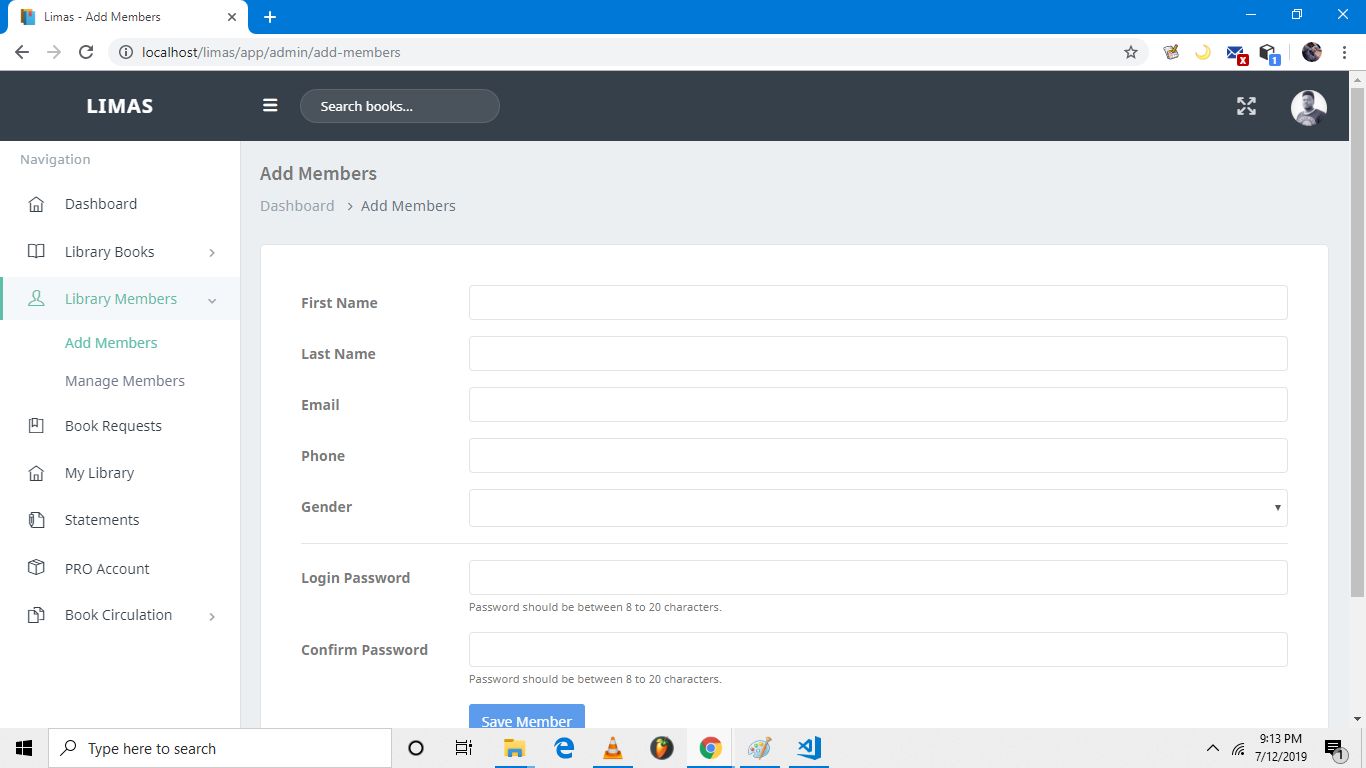Open VLC media player from taskbar

tap(613, 748)
